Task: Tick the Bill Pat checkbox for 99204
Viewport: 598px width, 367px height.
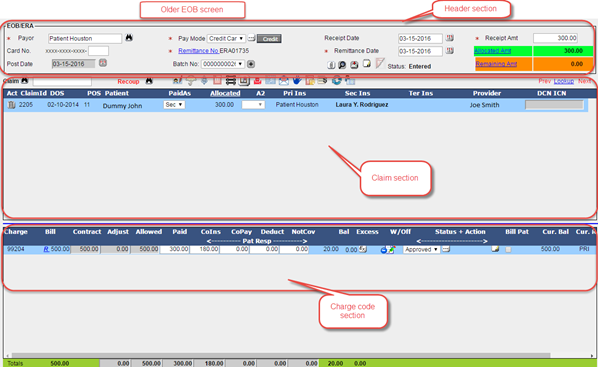Action: coord(508,249)
